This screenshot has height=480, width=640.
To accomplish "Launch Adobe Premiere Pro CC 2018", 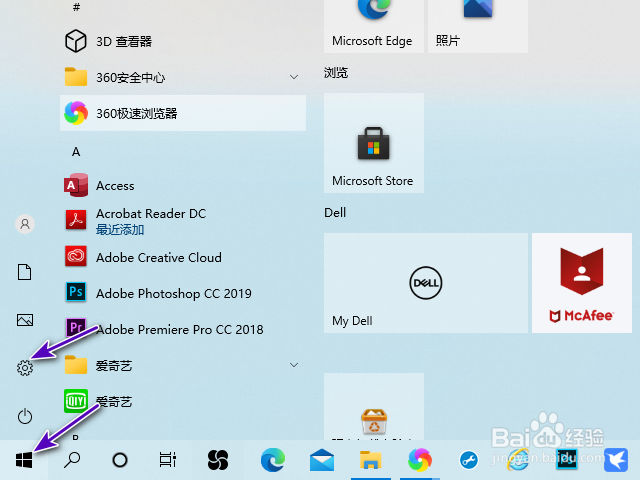I will coord(183,329).
